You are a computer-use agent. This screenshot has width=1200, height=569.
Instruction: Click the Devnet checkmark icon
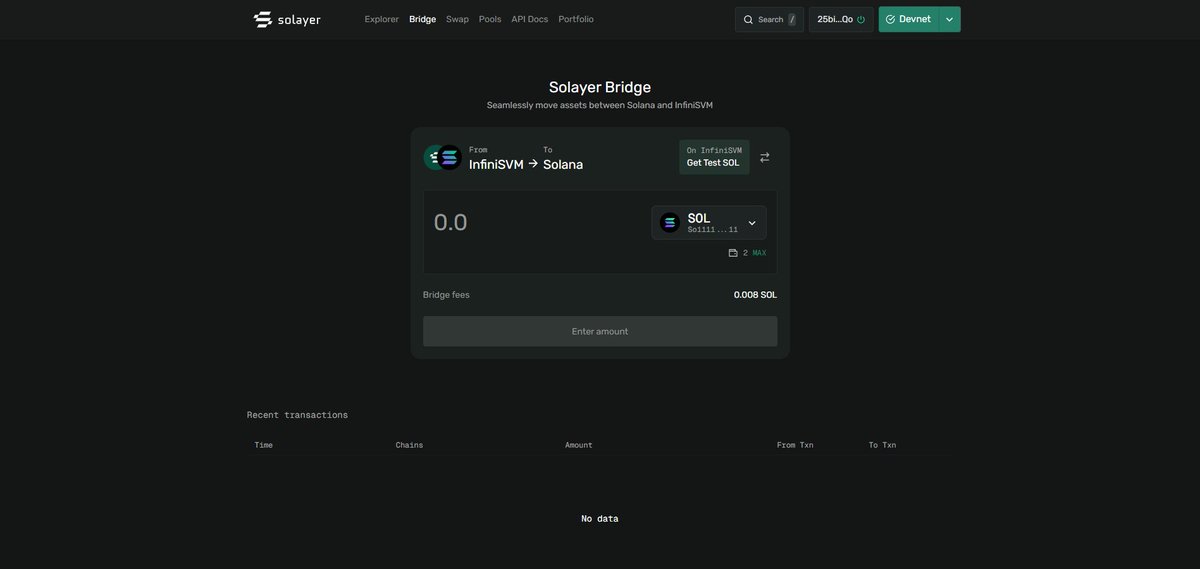pos(890,19)
